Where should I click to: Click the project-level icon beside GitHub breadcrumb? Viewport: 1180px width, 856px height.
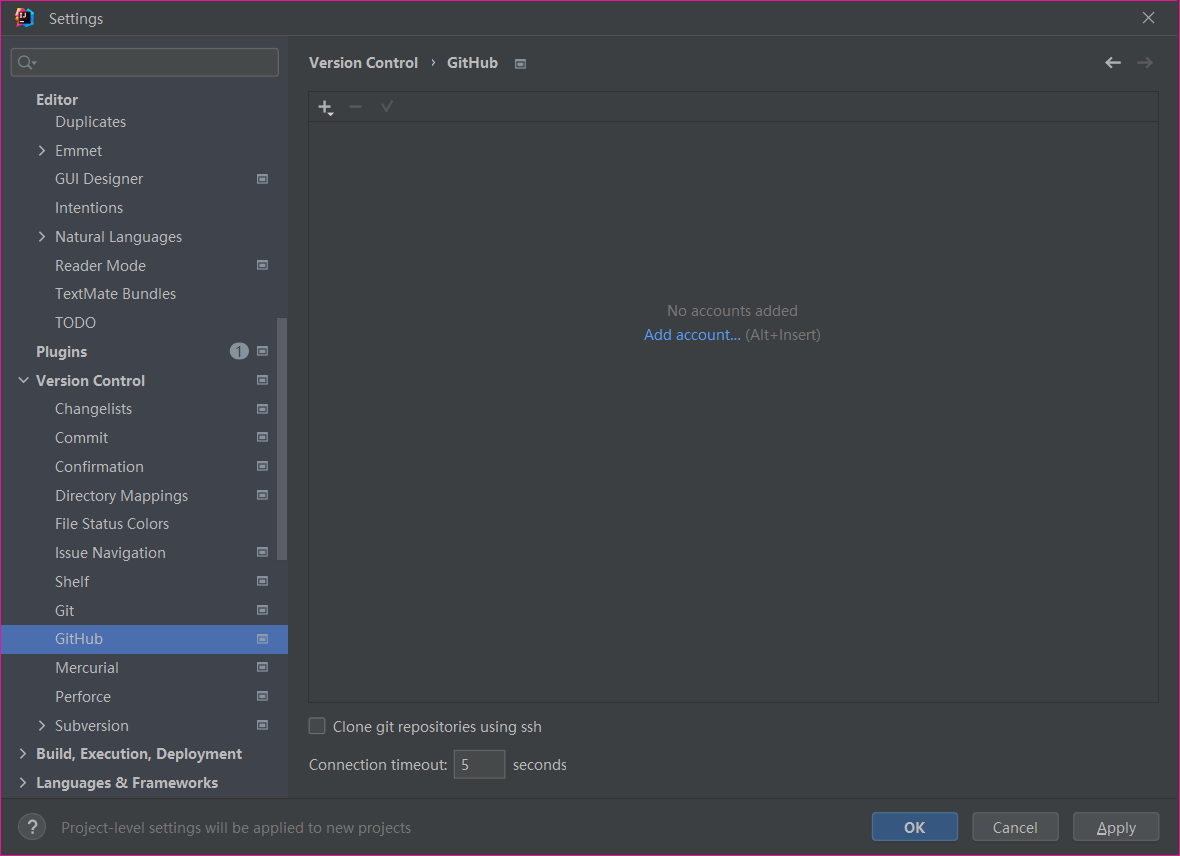pos(520,64)
